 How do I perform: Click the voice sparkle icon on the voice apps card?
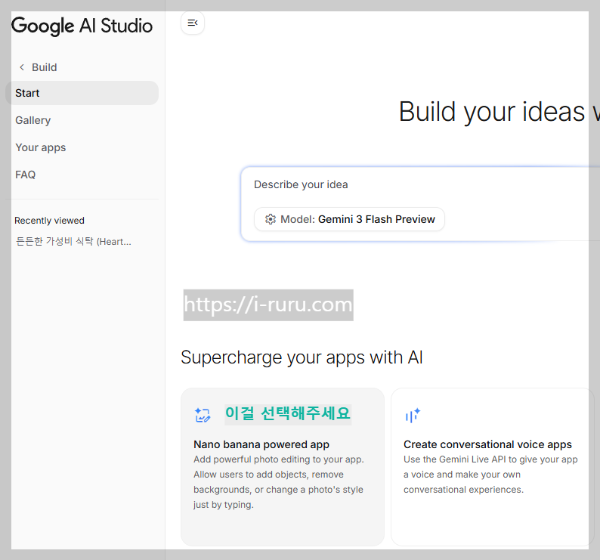click(412, 415)
